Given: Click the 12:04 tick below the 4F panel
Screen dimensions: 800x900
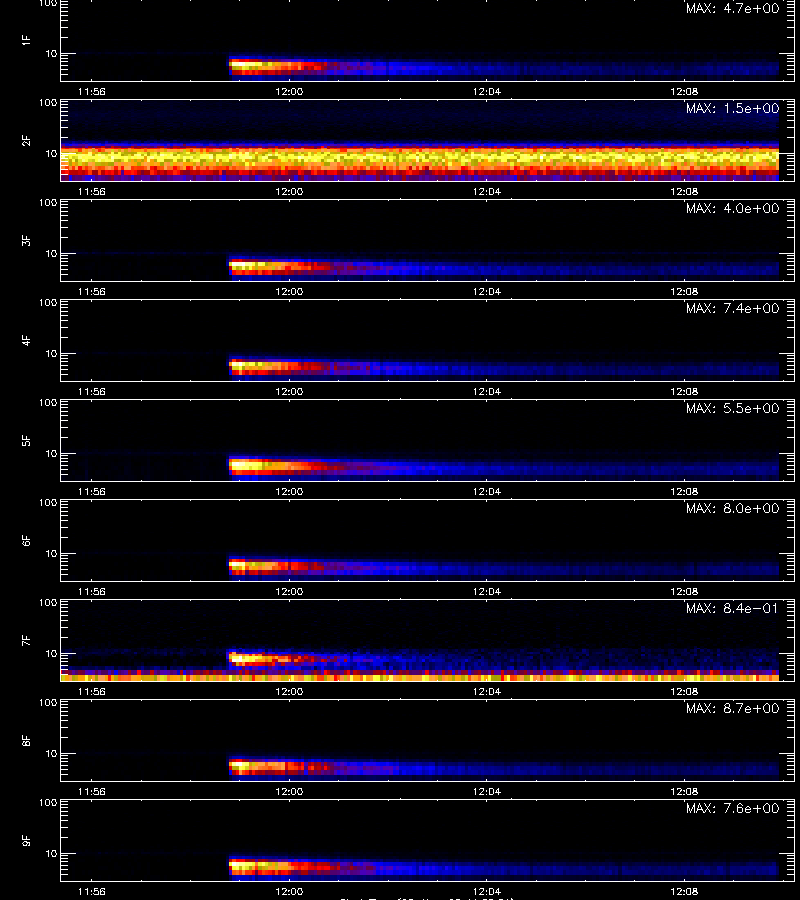Looking at the screenshot, I should 487,391.
